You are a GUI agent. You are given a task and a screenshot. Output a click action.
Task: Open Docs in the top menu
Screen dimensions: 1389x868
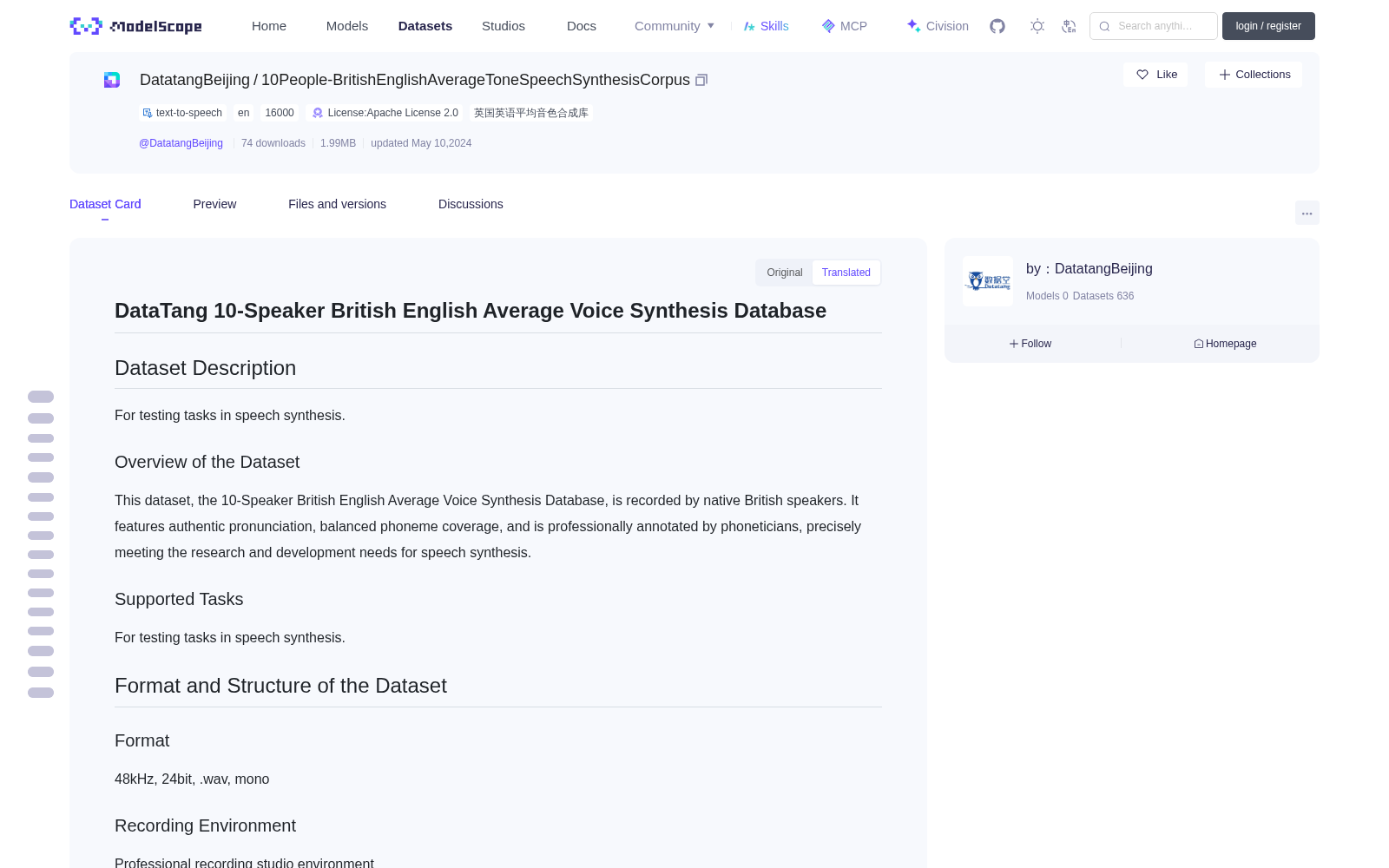[x=582, y=26]
